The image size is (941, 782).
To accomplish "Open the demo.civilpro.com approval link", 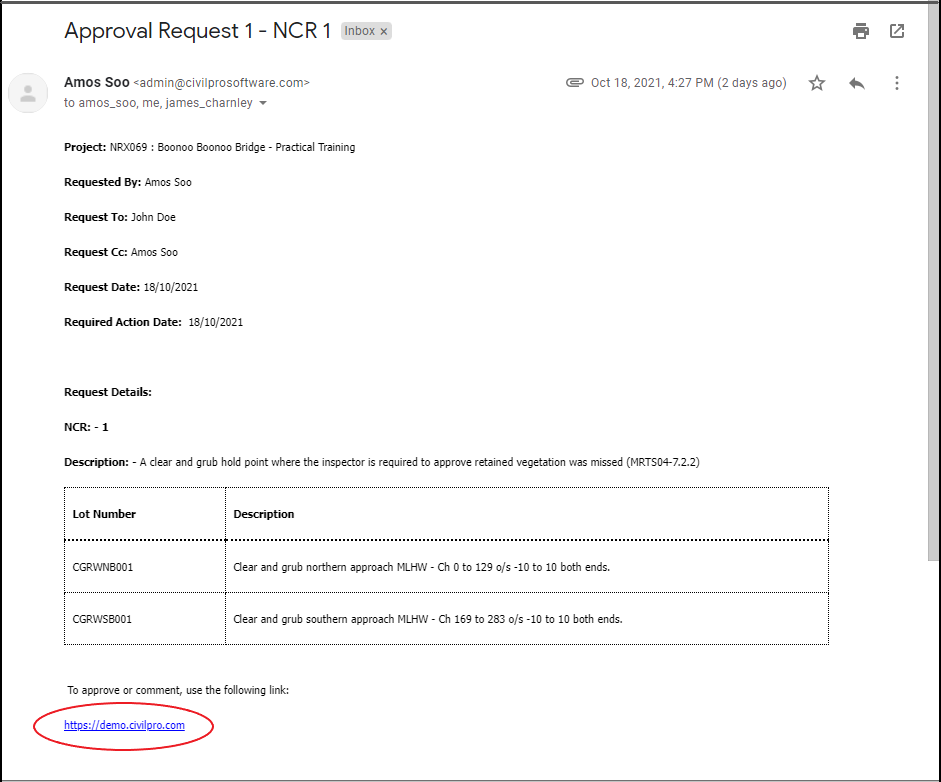I will (124, 725).
